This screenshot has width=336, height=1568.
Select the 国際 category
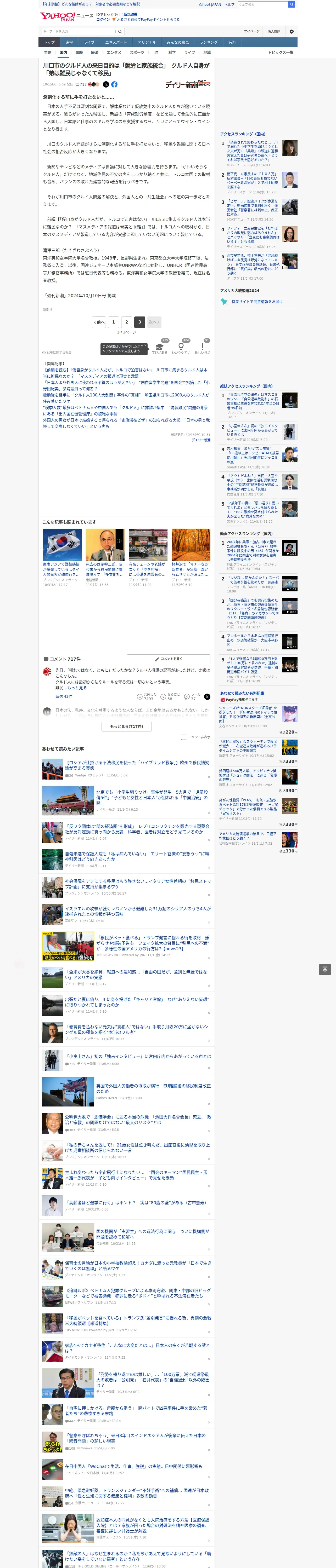[79, 52]
